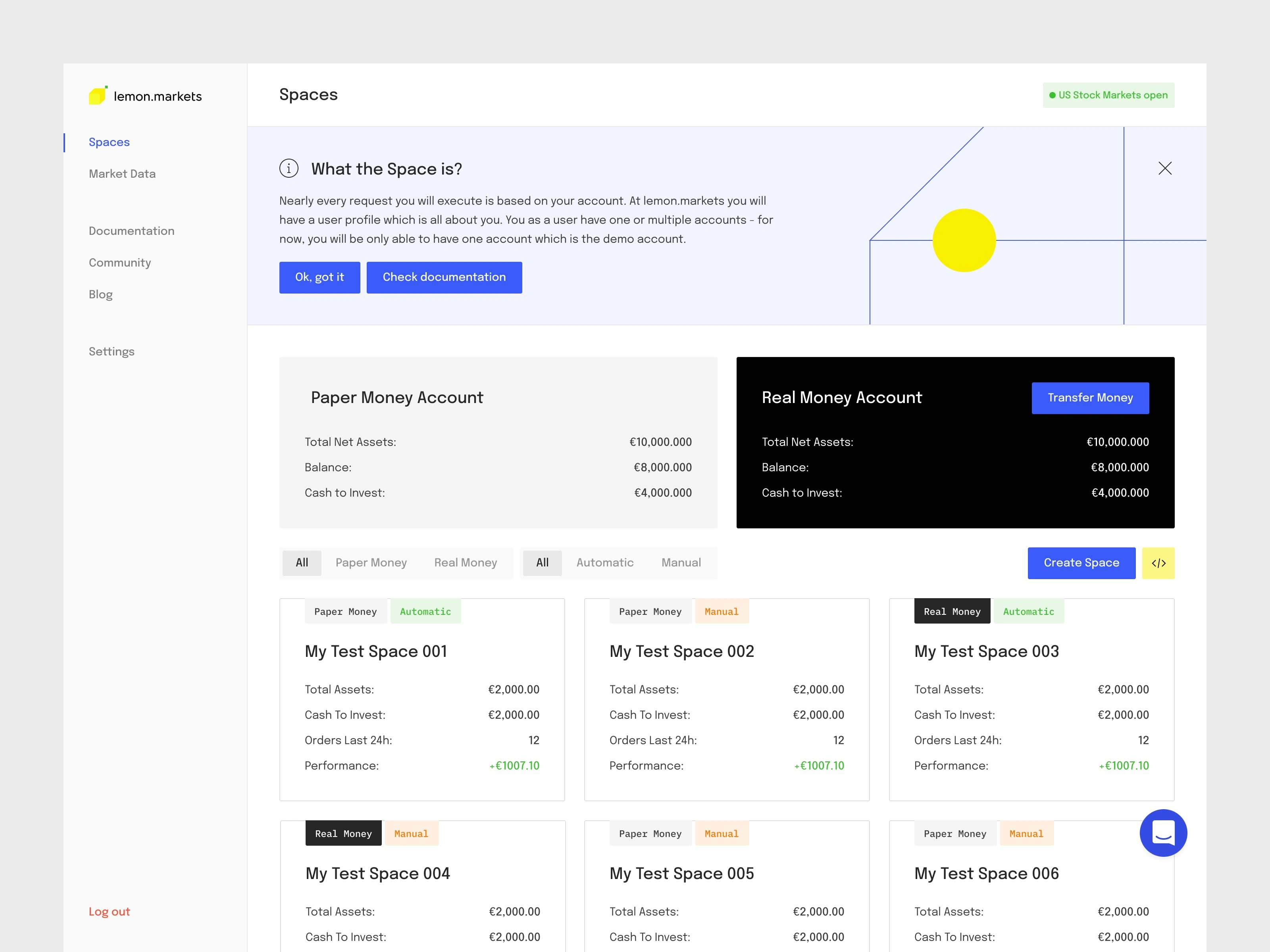
Task: Select the All filter beside Automatic
Action: (x=543, y=563)
